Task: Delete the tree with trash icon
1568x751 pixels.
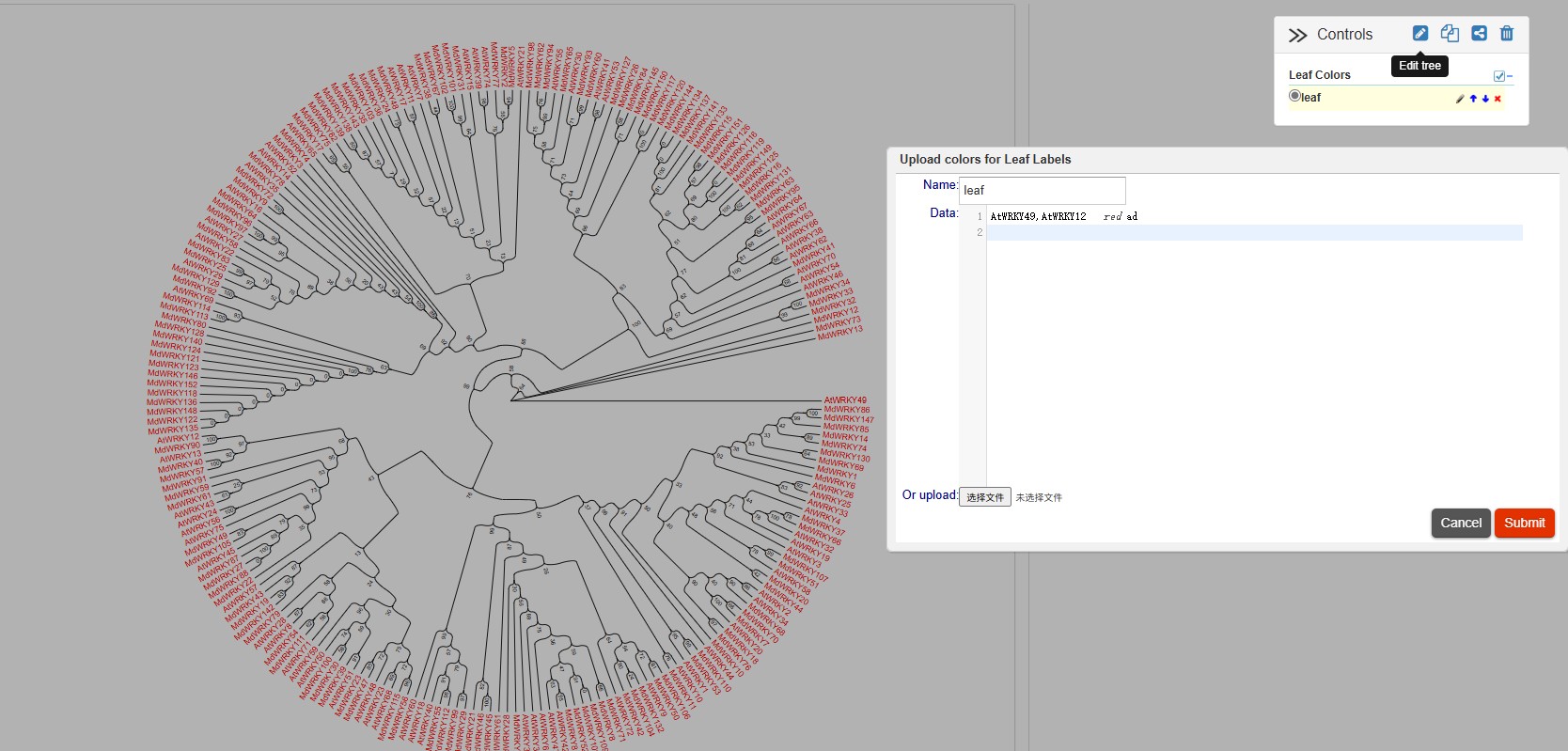Action: 1507,34
